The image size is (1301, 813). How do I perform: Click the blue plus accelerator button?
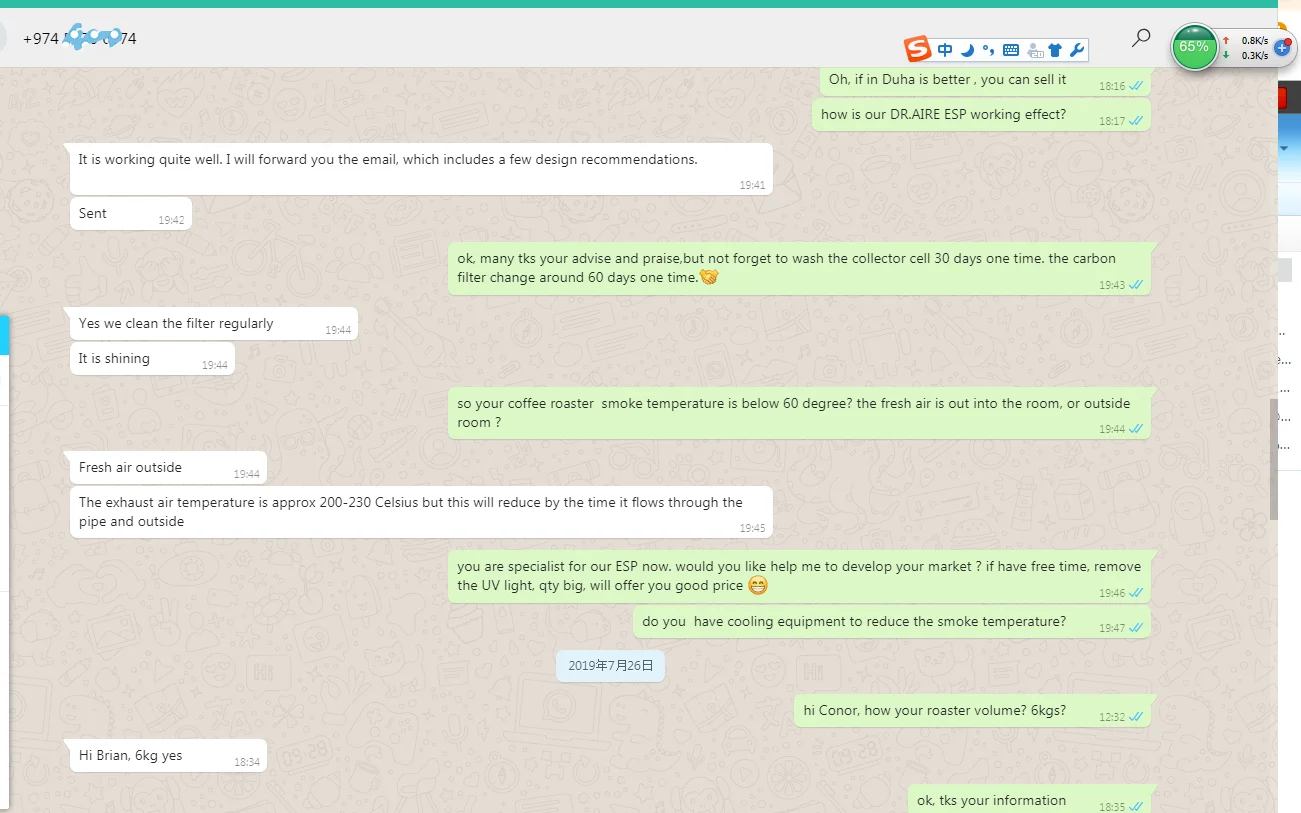(x=1283, y=48)
